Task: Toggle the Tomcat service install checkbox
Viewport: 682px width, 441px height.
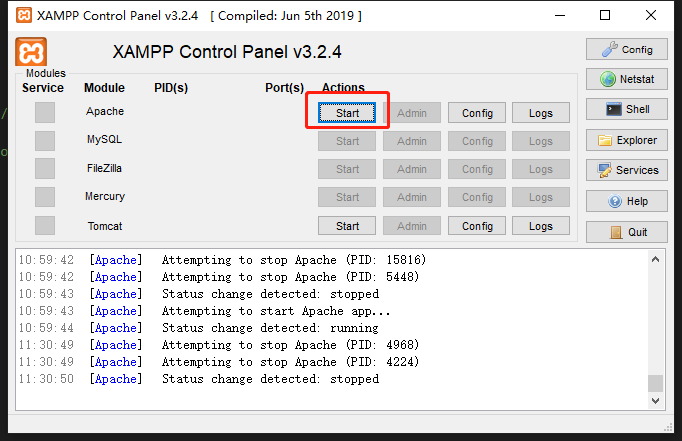Action: 45,226
